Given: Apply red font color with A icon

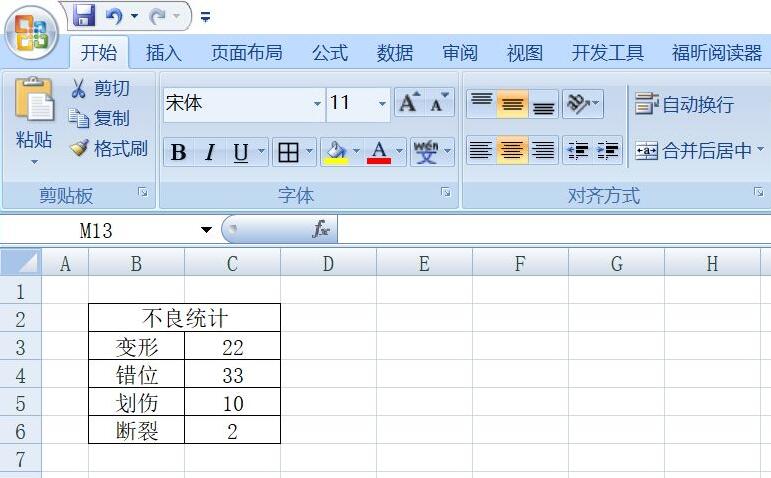Looking at the screenshot, I should (379, 152).
